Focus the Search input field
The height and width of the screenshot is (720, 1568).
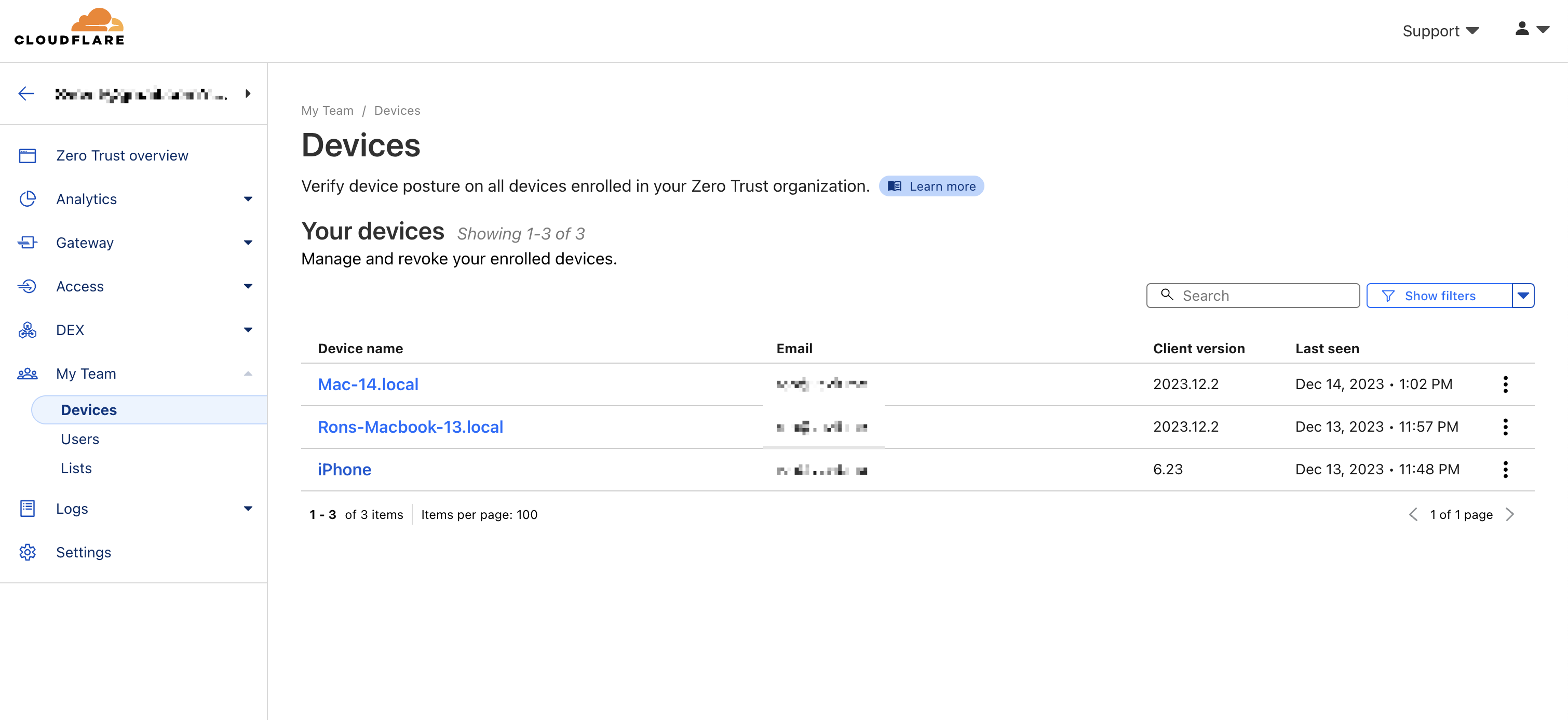coord(1253,296)
